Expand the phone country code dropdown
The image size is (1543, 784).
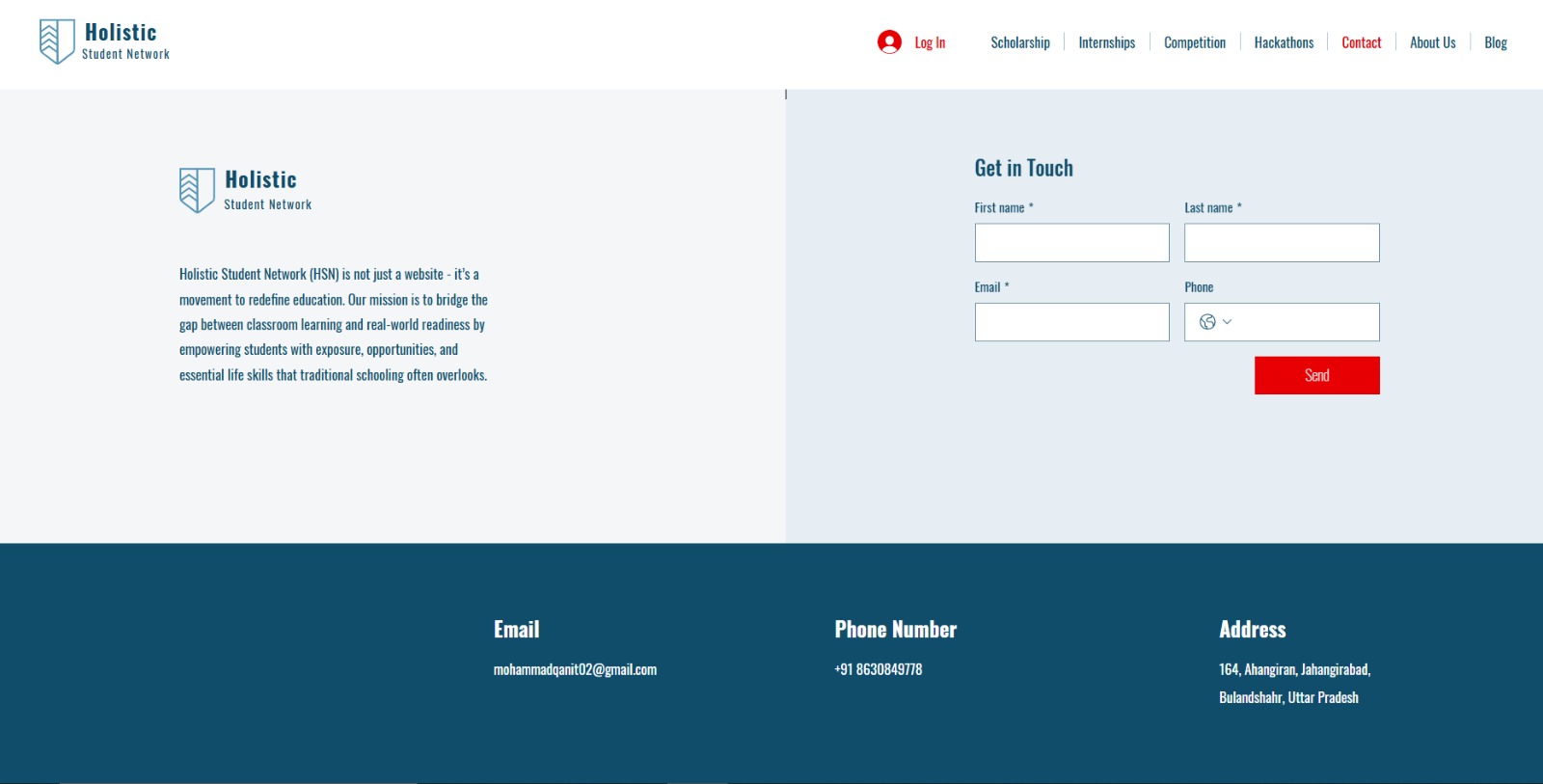point(1227,322)
